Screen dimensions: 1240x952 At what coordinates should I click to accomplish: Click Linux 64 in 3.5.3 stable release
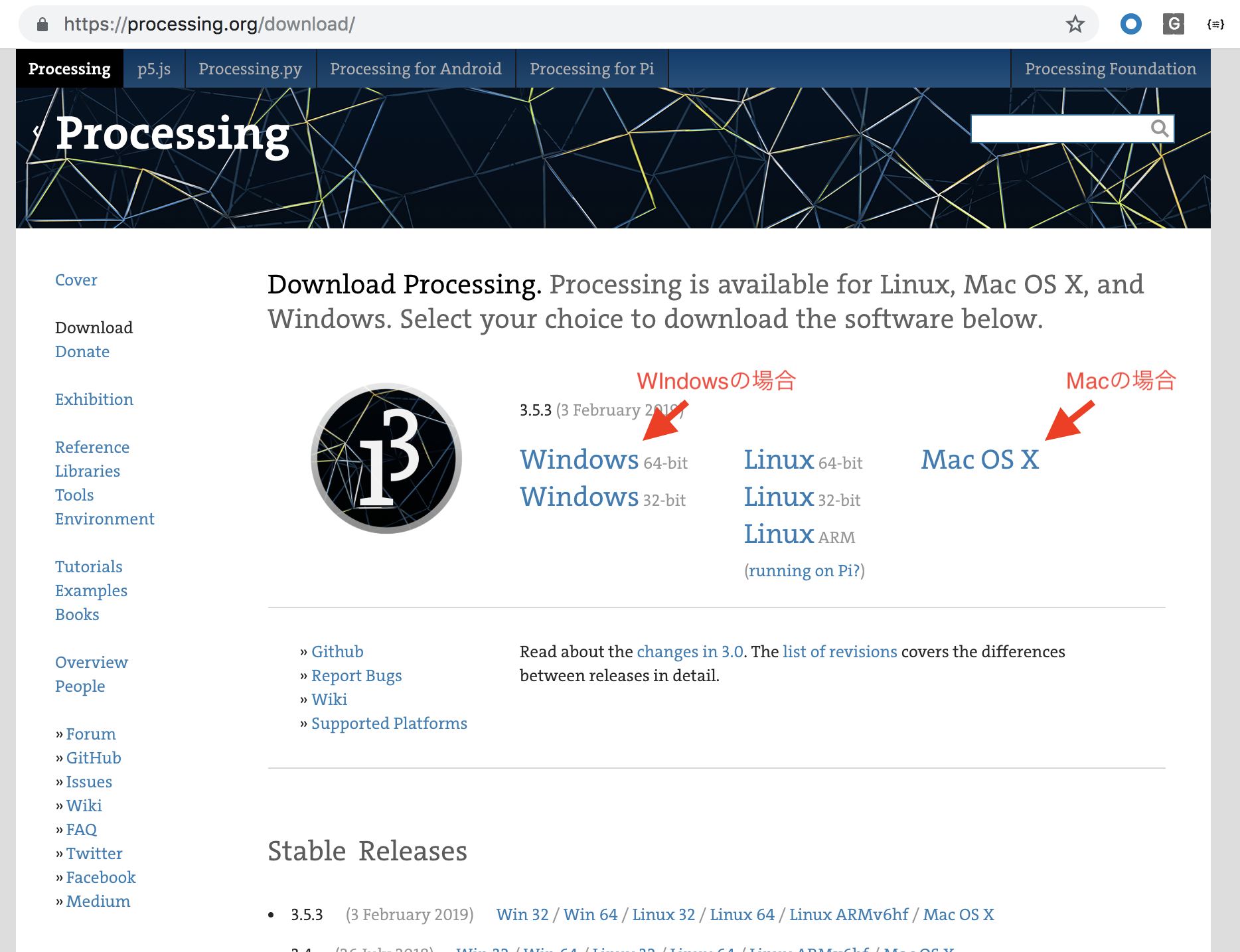pyautogui.click(x=742, y=915)
